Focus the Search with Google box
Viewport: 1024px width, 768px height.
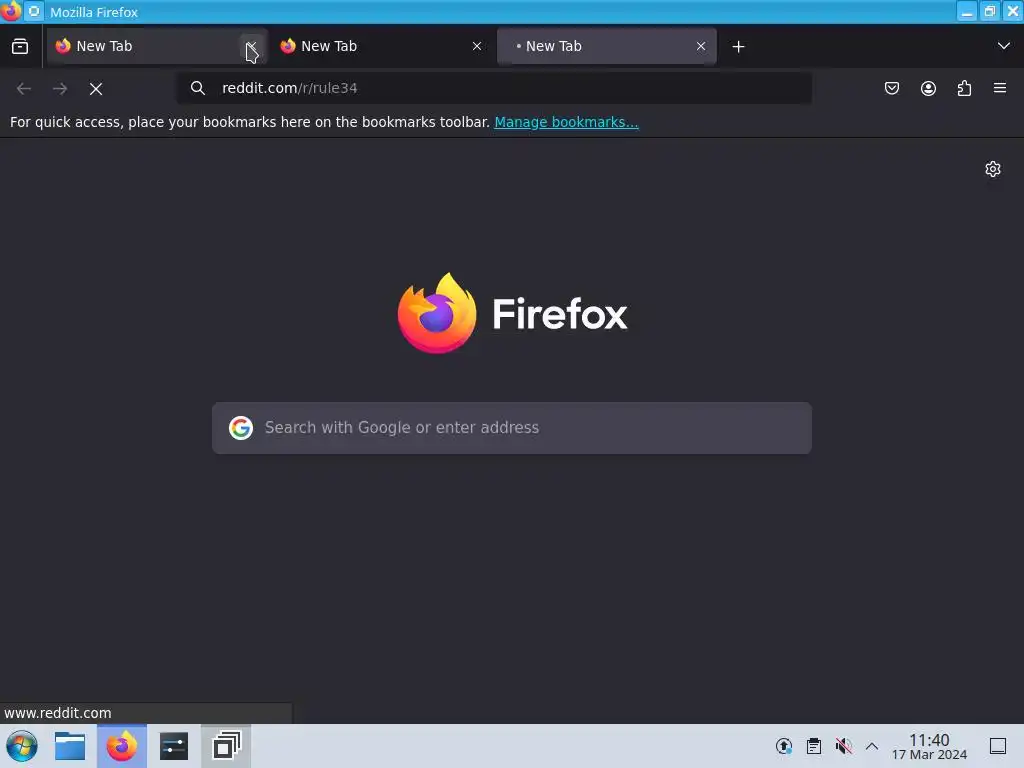click(x=512, y=428)
